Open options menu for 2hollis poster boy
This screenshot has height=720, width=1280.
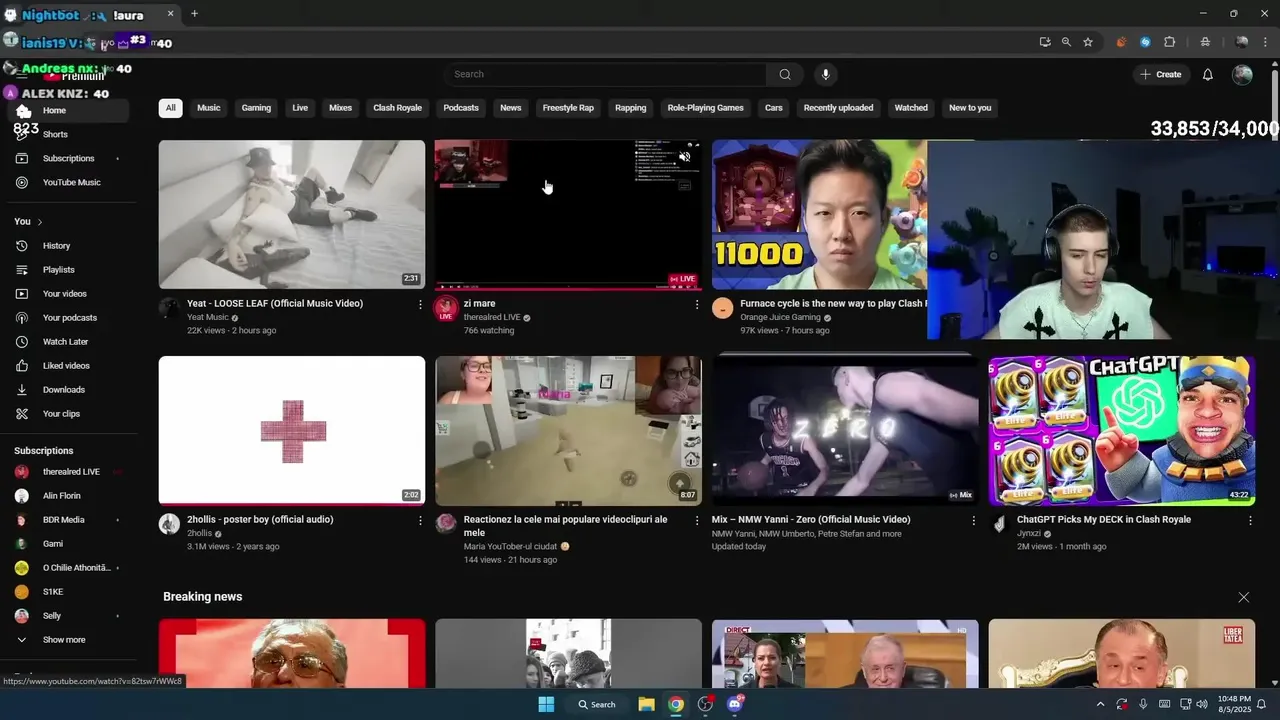[420, 520]
